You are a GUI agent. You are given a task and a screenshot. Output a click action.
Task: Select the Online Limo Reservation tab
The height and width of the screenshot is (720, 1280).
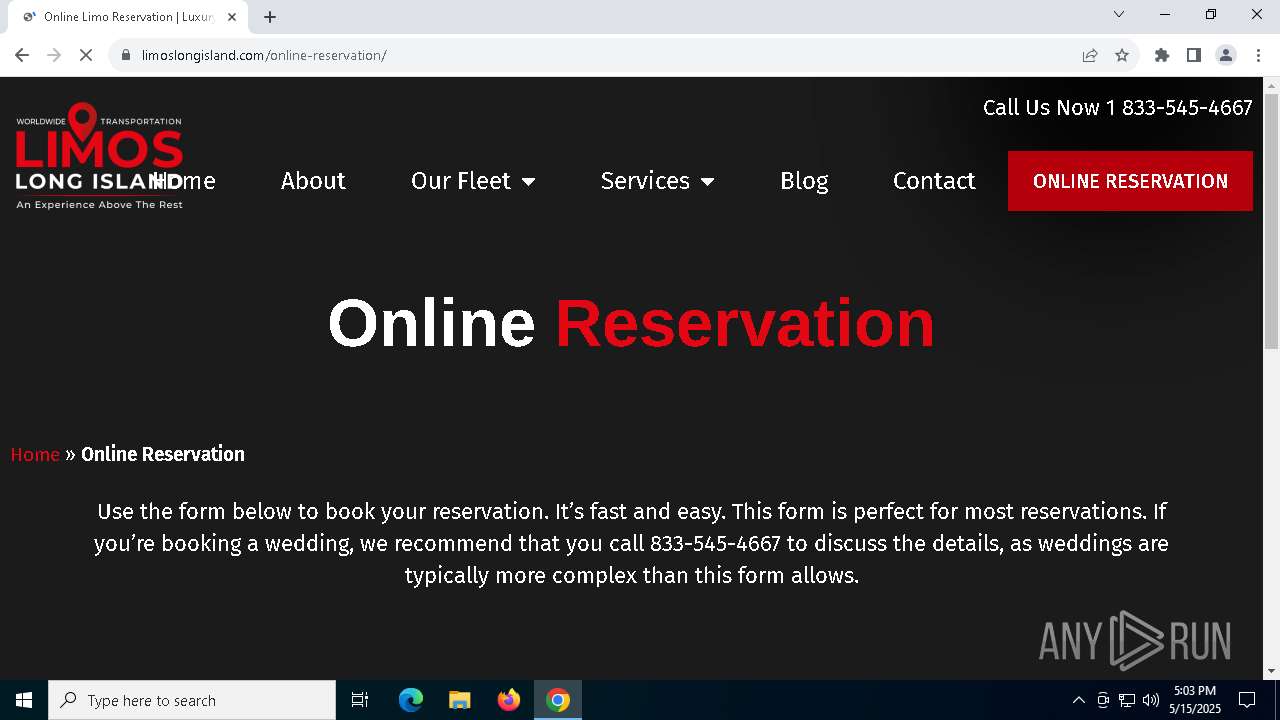coord(128,17)
